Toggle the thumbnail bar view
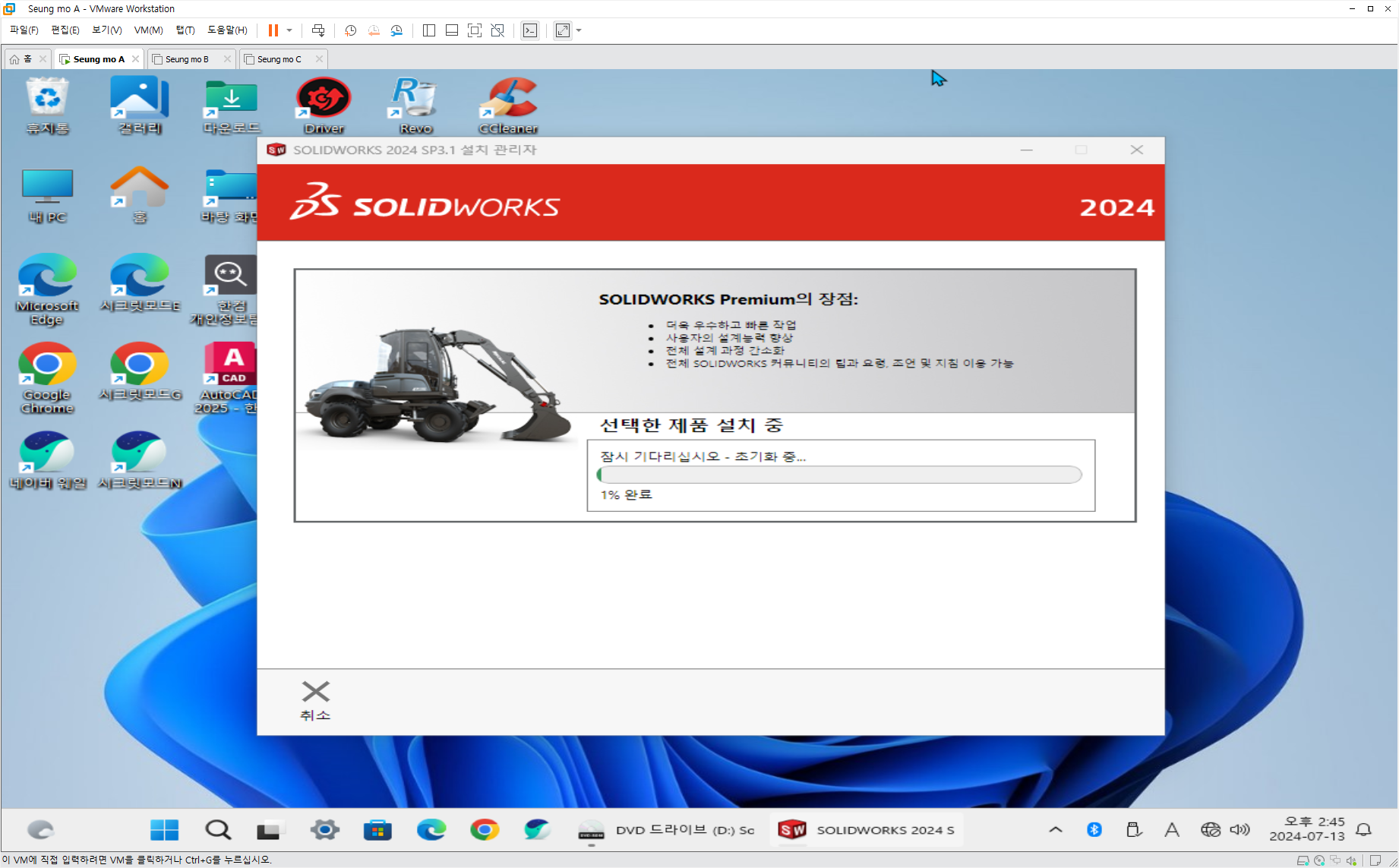 pyautogui.click(x=452, y=30)
